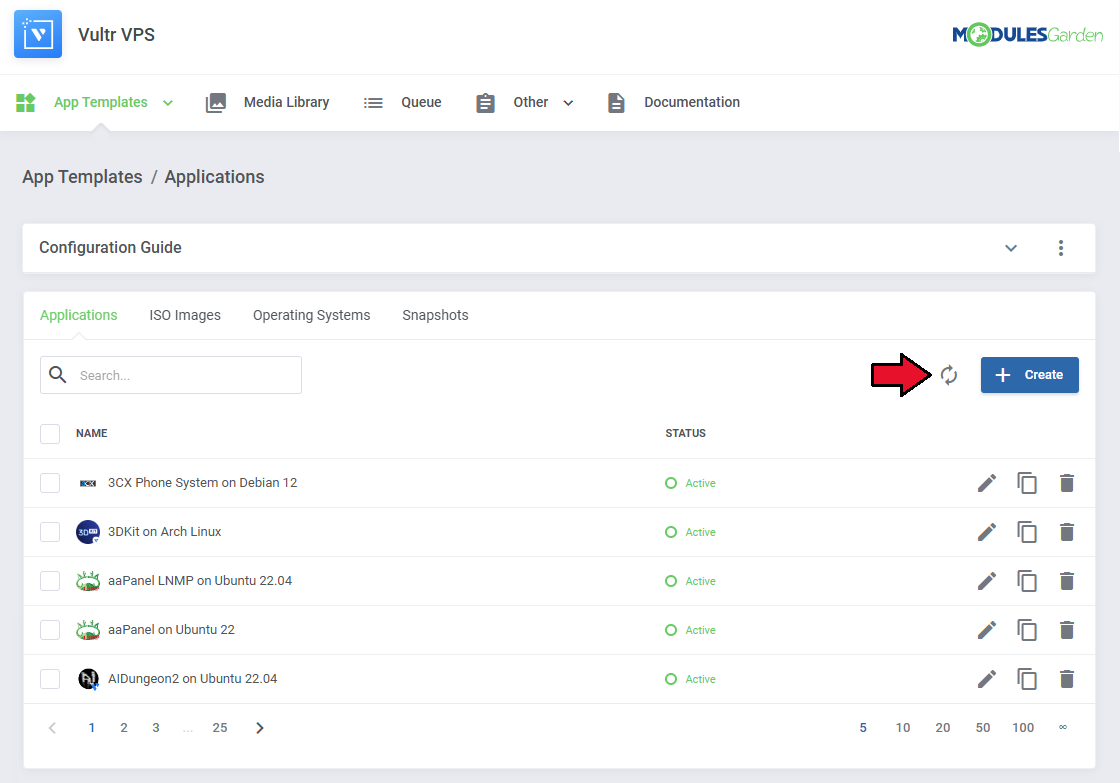Check the aaPanel LNMP row checkbox
Screen dimensions: 1120x783
pyautogui.click(x=50, y=581)
